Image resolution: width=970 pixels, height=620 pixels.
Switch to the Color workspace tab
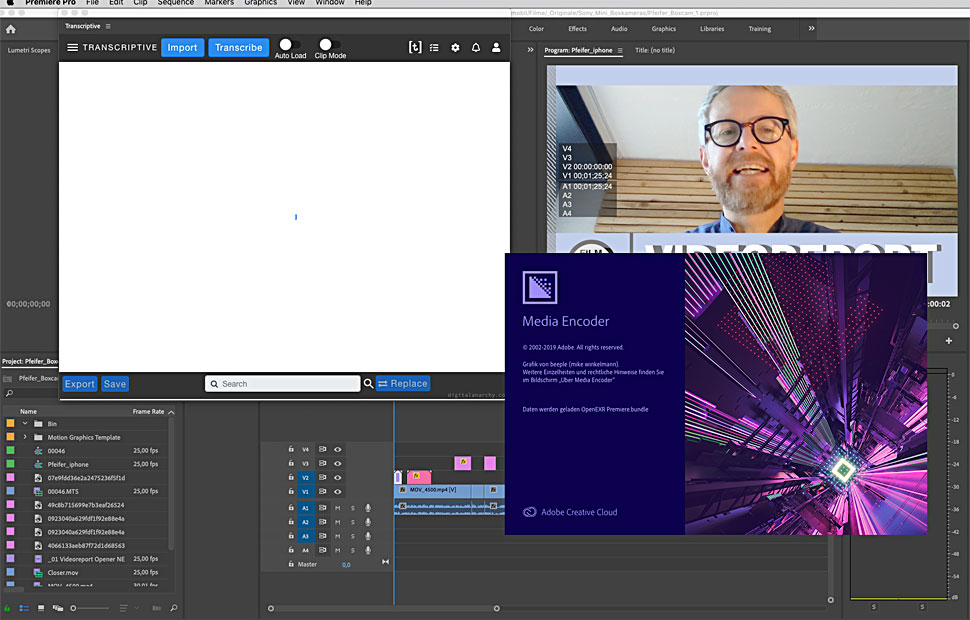click(x=536, y=29)
